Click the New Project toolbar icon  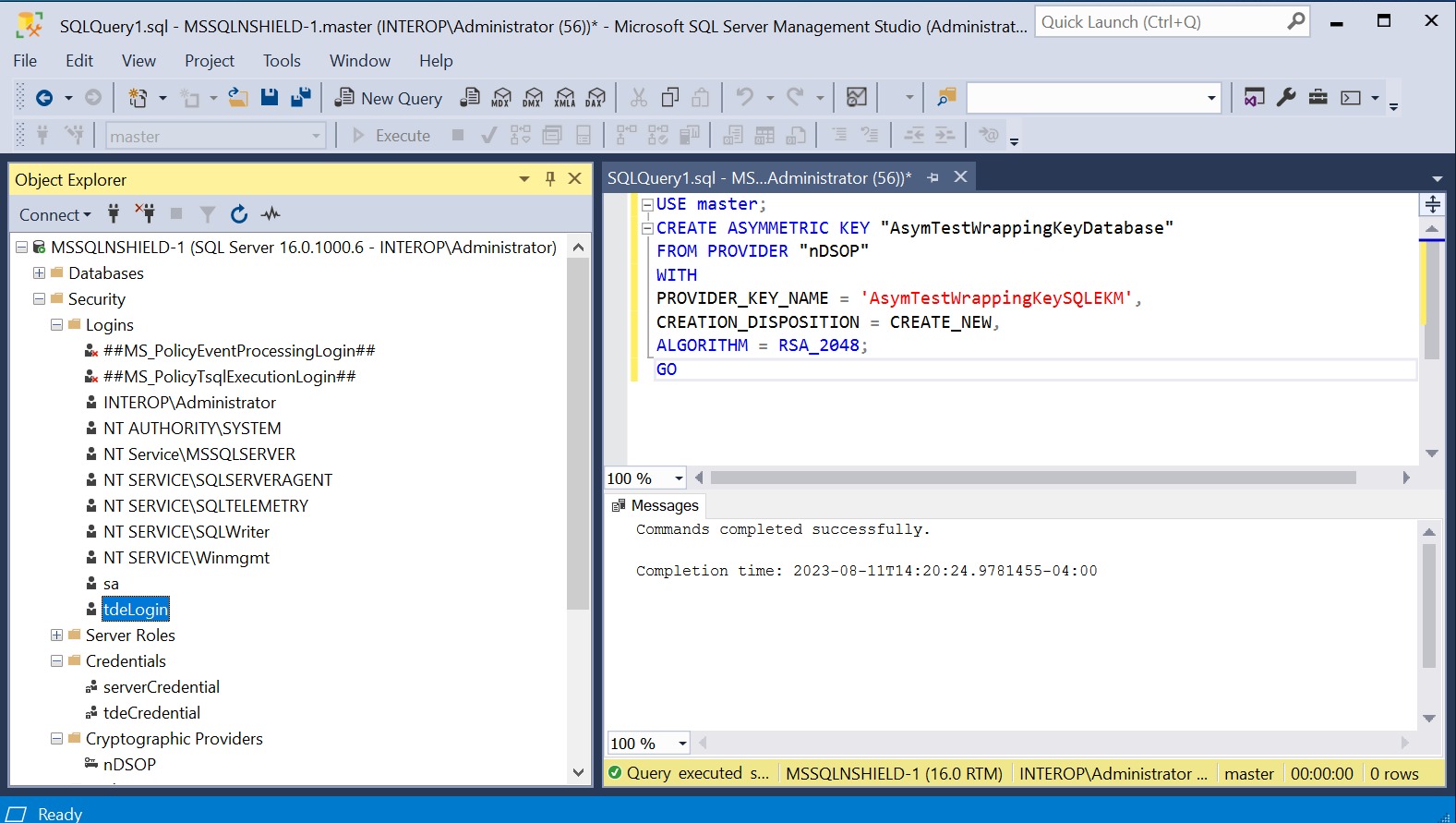pyautogui.click(x=138, y=98)
